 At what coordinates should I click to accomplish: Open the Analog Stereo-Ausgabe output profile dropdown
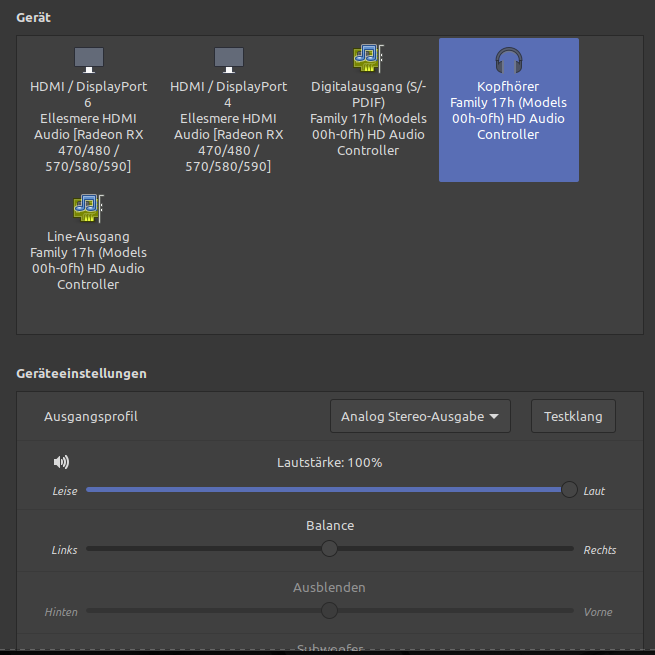point(419,416)
